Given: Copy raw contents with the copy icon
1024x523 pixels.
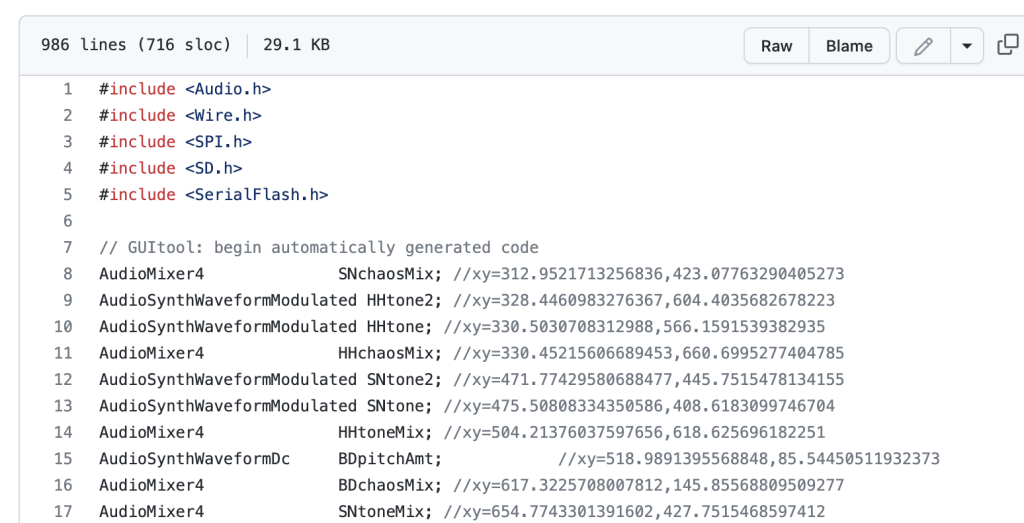Looking at the screenshot, I should pos(1005,46).
